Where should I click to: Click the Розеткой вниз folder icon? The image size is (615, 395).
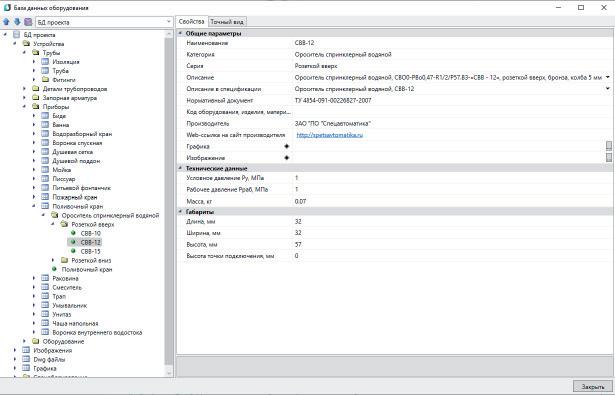point(65,260)
